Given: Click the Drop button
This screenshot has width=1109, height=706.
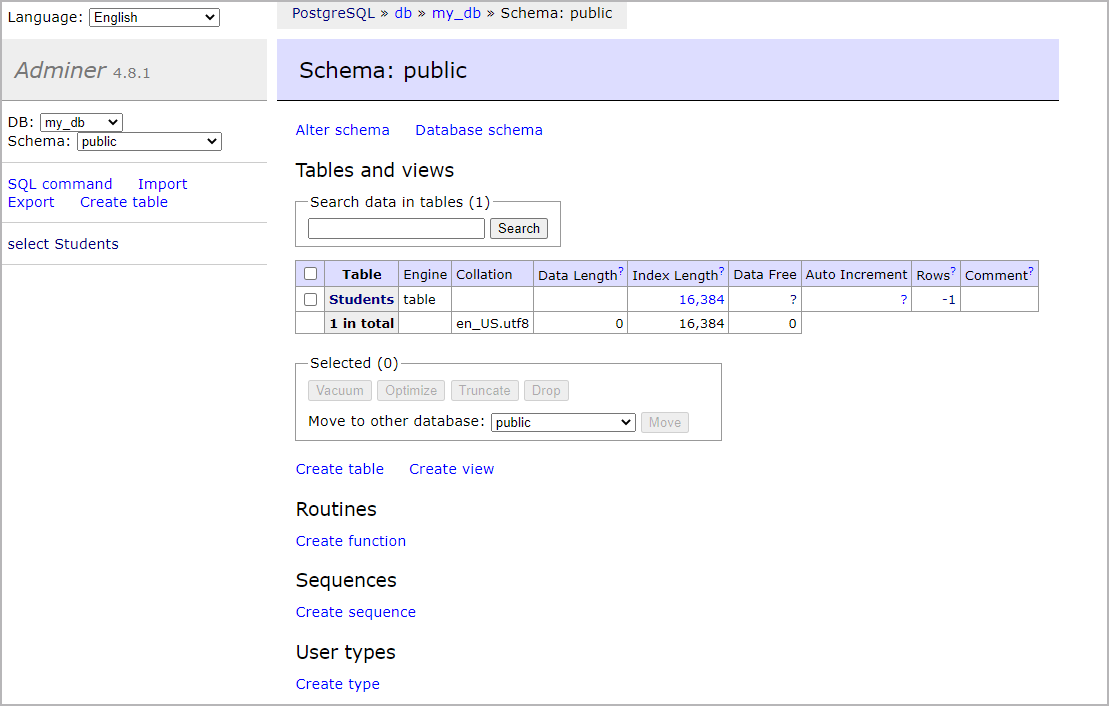Looking at the screenshot, I should tap(546, 390).
